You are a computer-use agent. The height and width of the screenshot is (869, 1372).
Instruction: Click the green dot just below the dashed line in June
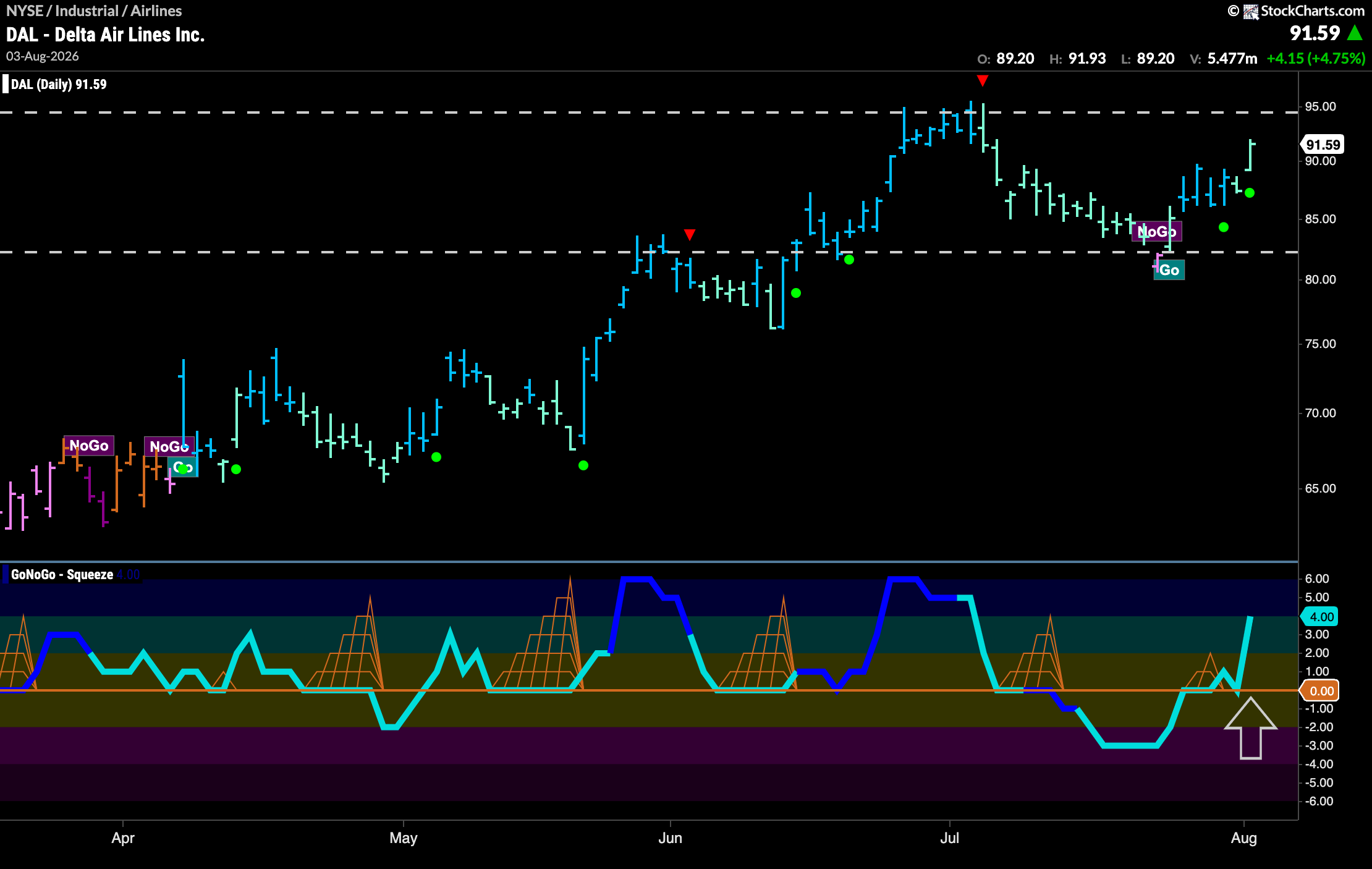pos(849,260)
